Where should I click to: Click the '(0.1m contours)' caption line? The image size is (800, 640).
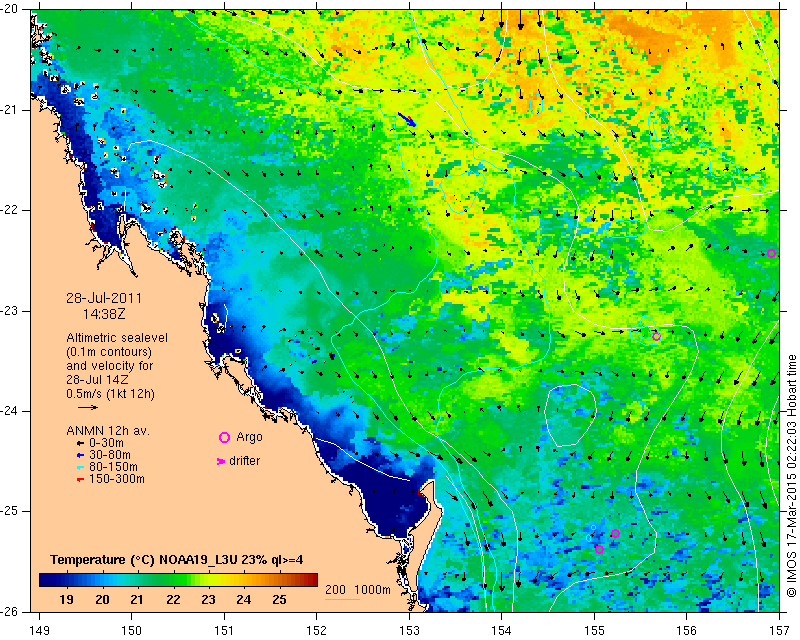pyautogui.click(x=109, y=352)
